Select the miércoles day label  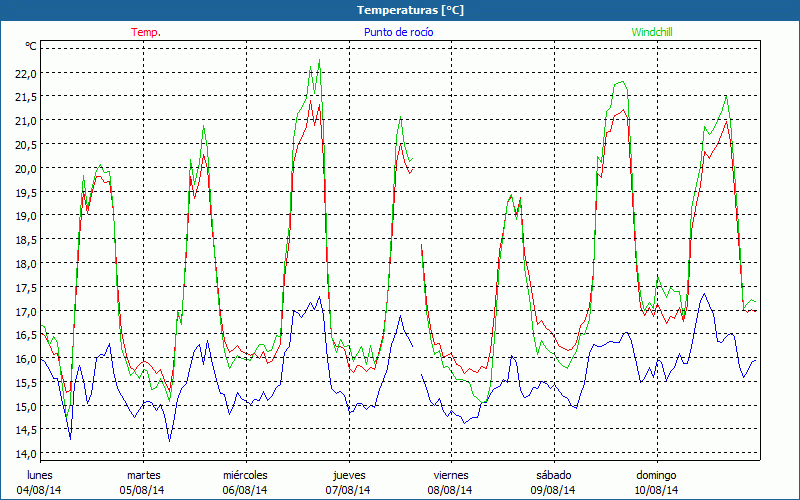tap(245, 475)
